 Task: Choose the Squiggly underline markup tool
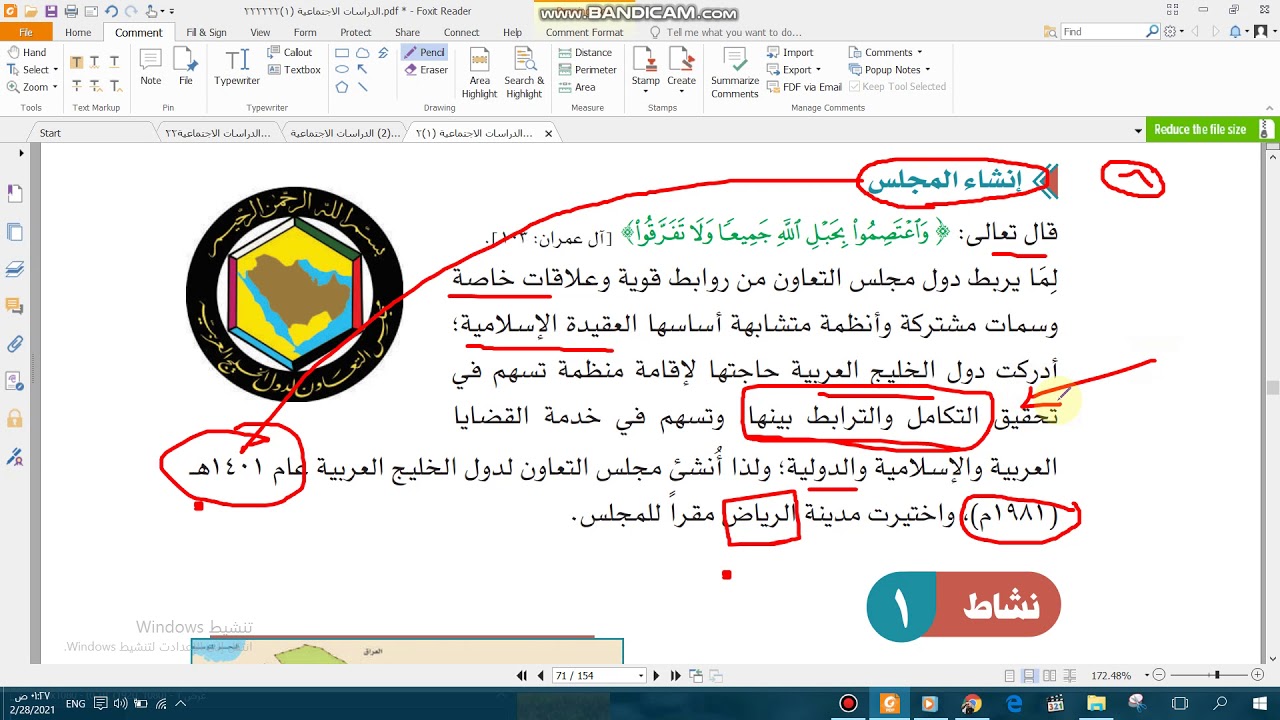pos(96,62)
